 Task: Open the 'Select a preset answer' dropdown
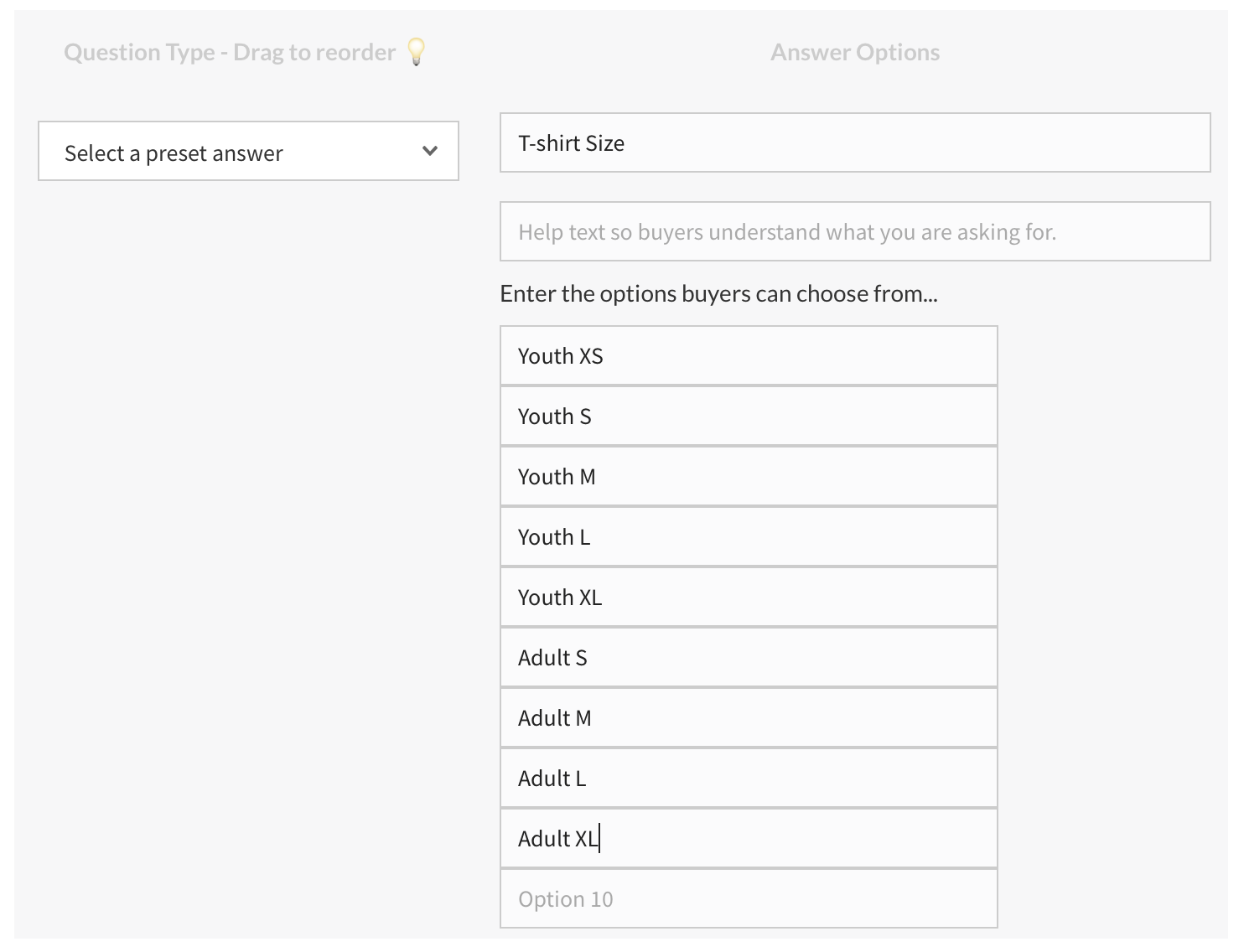pos(248,152)
